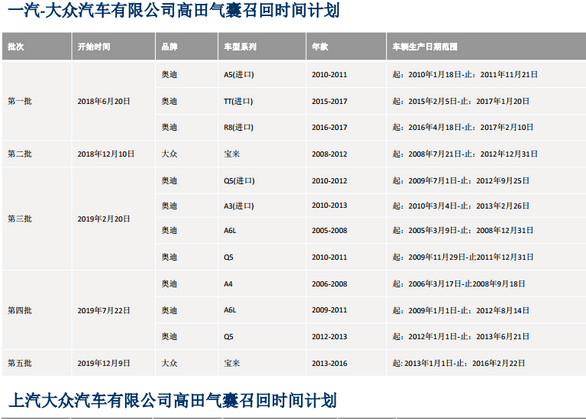The image size is (586, 419).
Task: Click the model year 2013-2016
Action: pyautogui.click(x=329, y=363)
